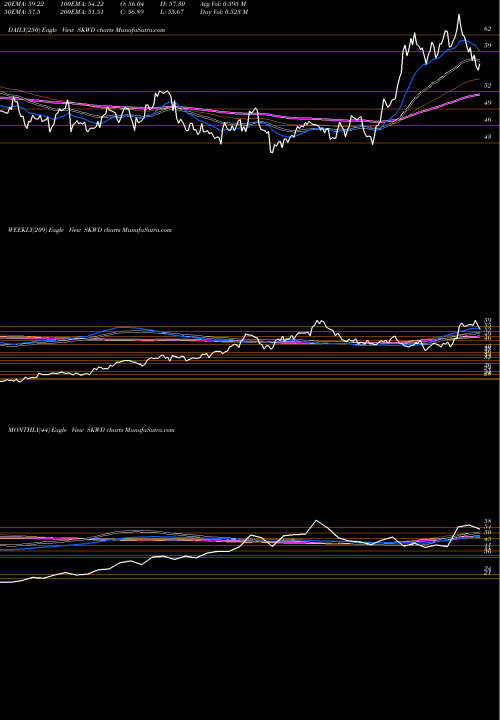Click the peak of the daily price line
The image size is (500, 720).
(x=459, y=15)
